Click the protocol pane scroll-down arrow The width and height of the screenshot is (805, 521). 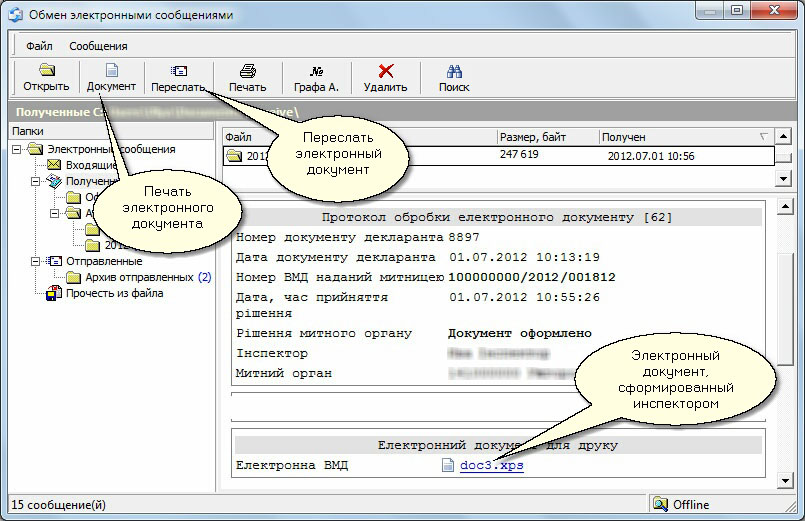point(785,481)
